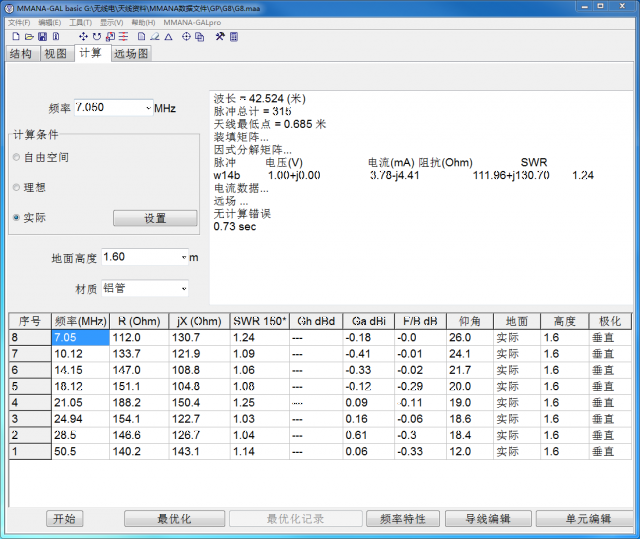Open the 帮助(H) menu
The width and height of the screenshot is (640, 539).
143,22
